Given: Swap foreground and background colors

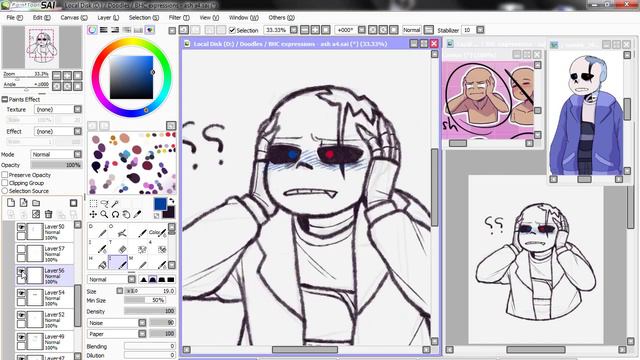Looking at the screenshot, I should tap(171, 201).
